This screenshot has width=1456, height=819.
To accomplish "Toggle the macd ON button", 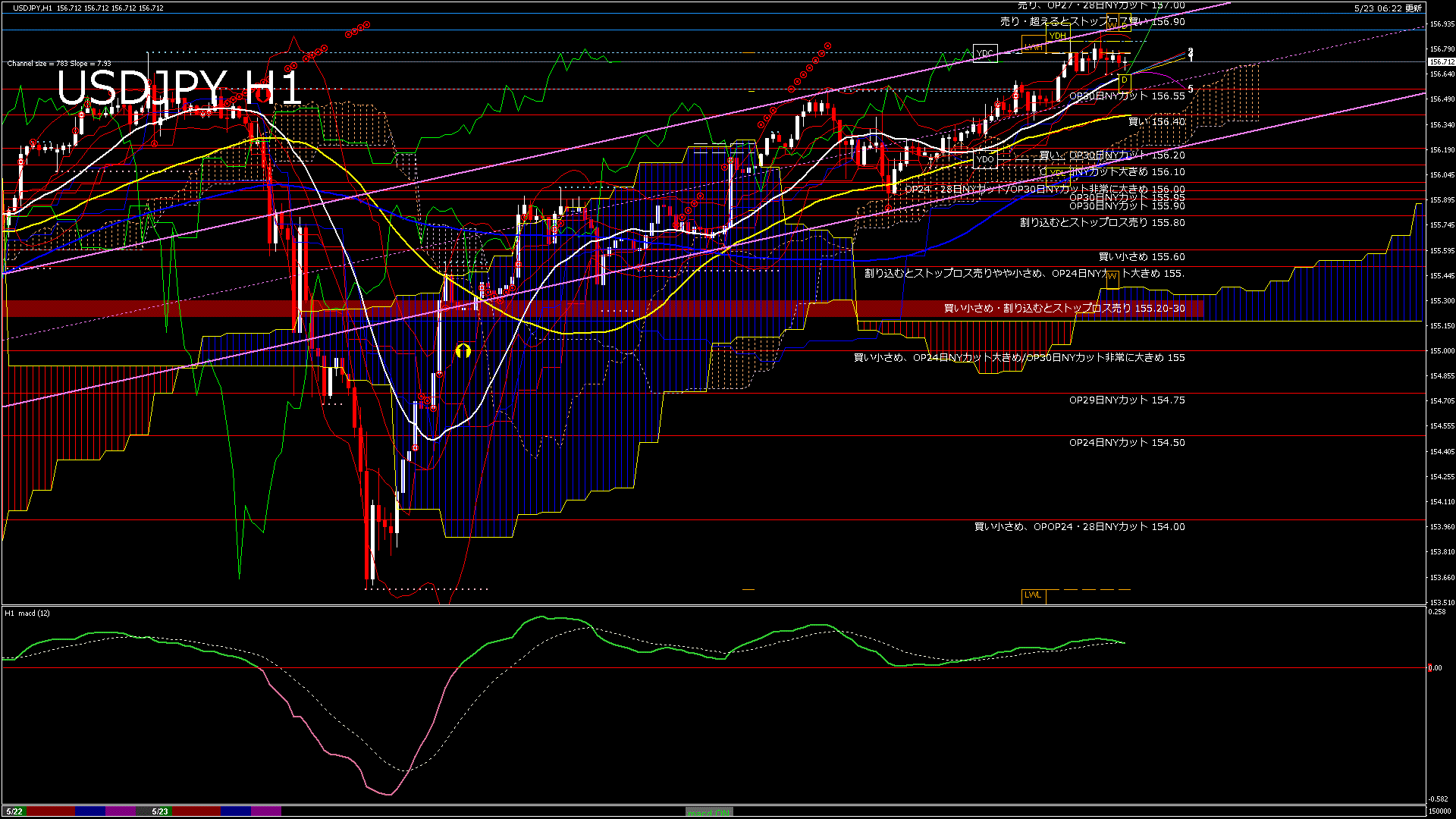I will [x=709, y=811].
